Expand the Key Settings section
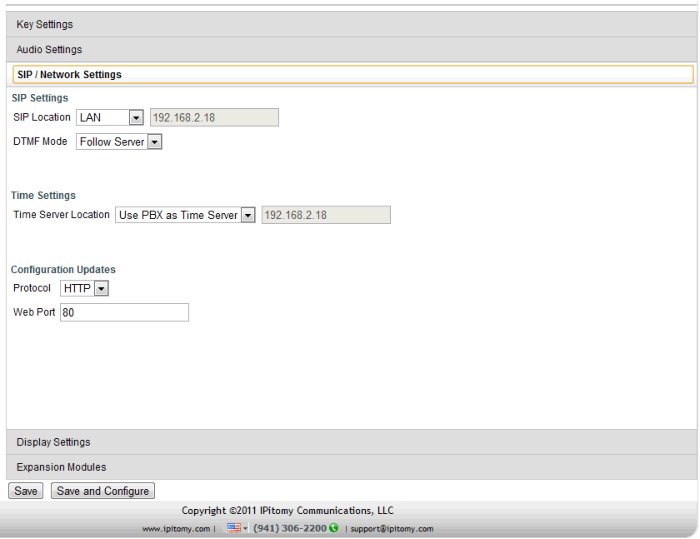Viewport: 700px width, 539px height. click(x=351, y=24)
